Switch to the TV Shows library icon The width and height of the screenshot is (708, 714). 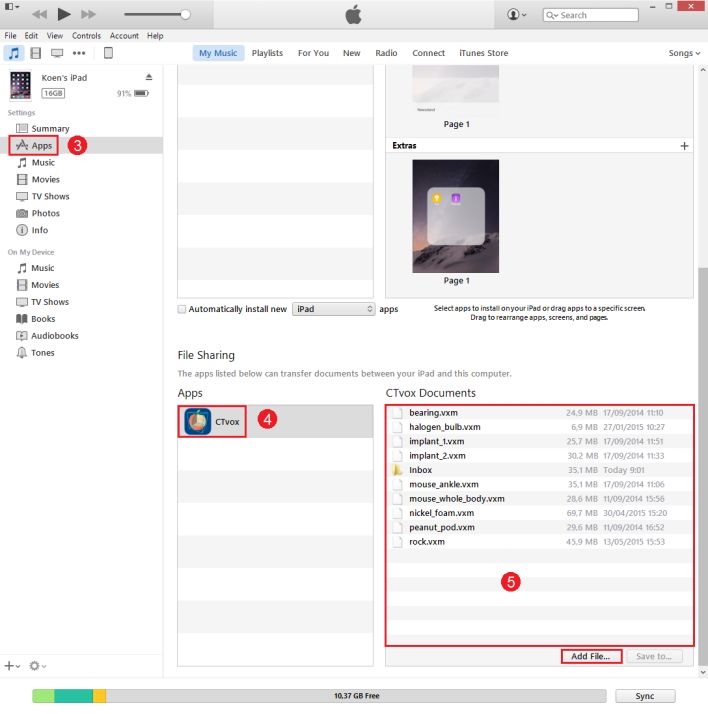click(x=57, y=53)
